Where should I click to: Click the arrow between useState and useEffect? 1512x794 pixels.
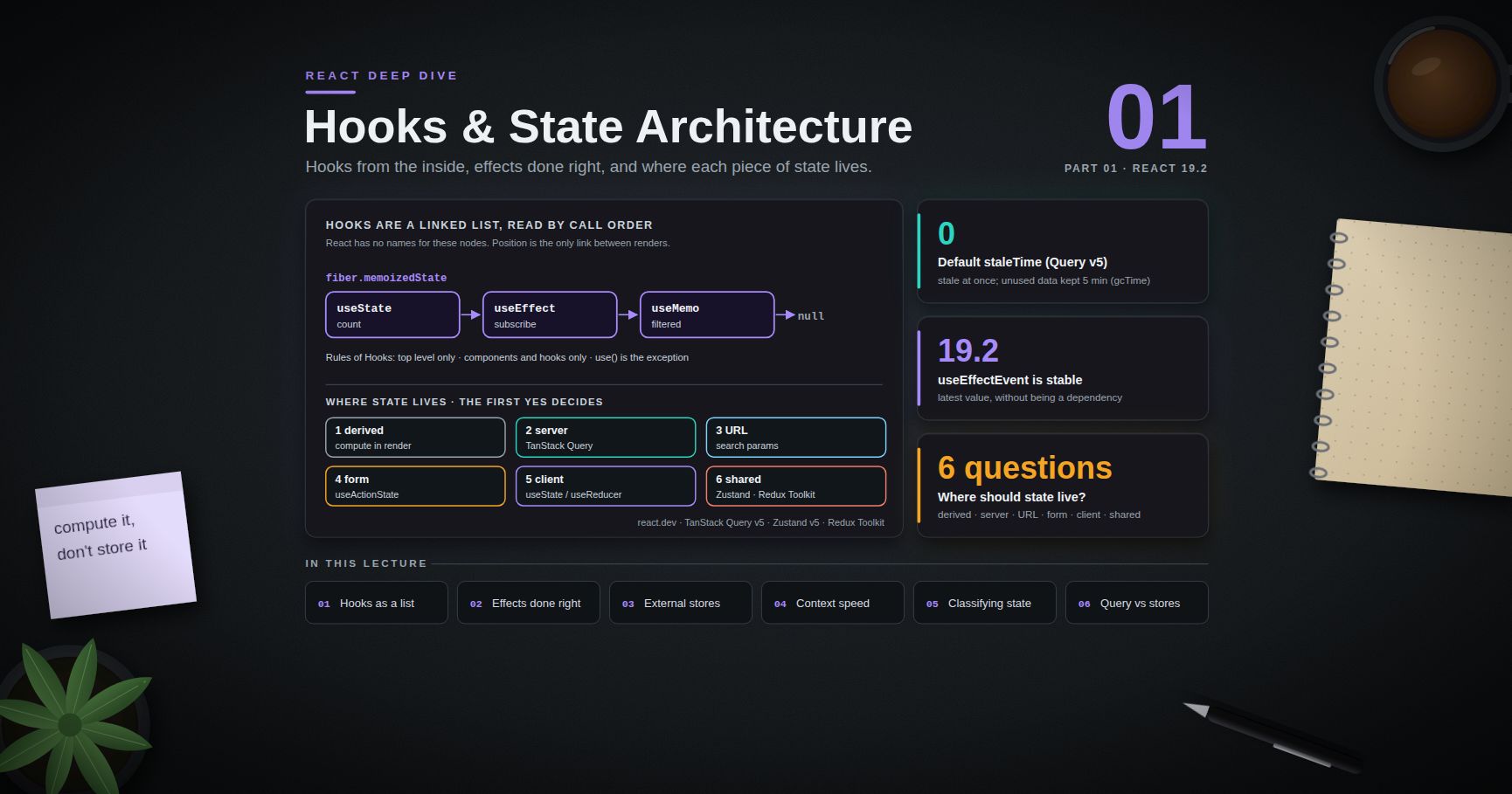471,314
